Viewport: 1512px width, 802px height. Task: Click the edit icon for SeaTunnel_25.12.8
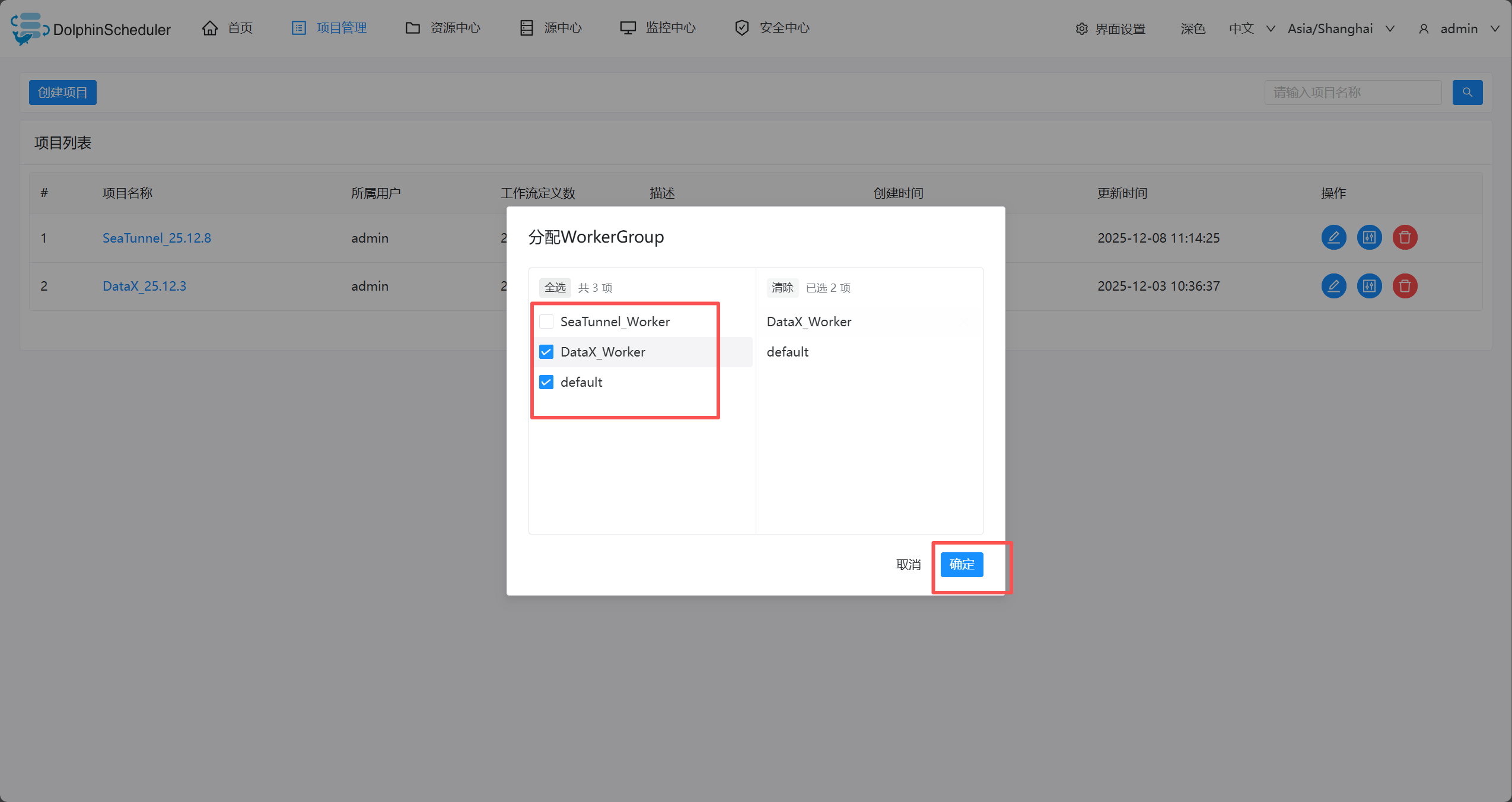(1333, 238)
